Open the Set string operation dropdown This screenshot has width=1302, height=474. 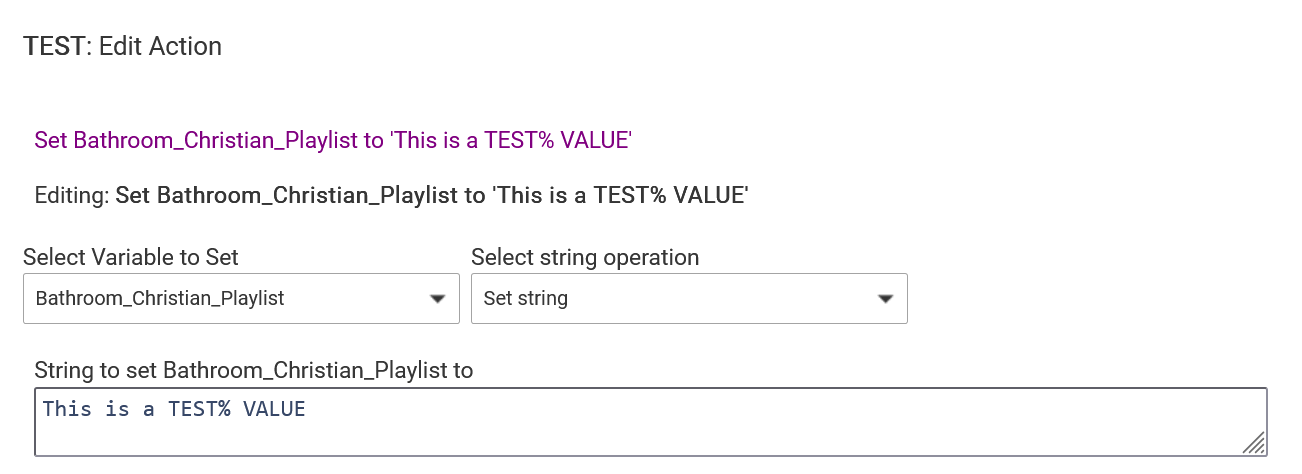(688, 299)
